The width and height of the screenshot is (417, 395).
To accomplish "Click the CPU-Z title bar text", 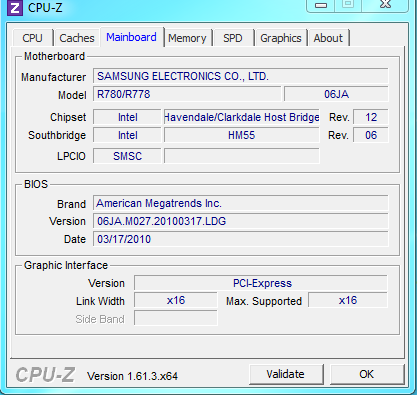I will pos(45,8).
